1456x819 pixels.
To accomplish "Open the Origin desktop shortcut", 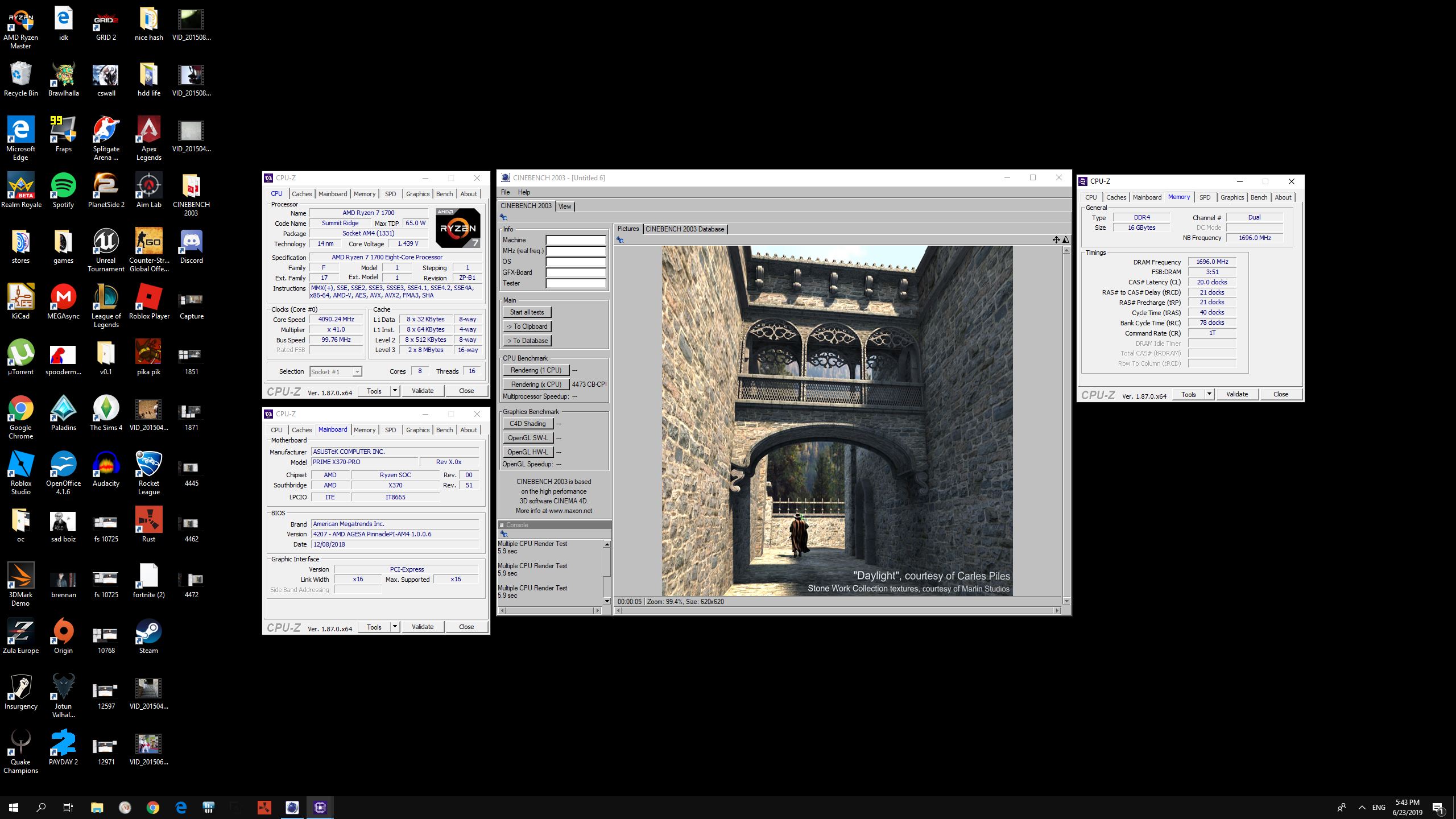I will [x=63, y=637].
